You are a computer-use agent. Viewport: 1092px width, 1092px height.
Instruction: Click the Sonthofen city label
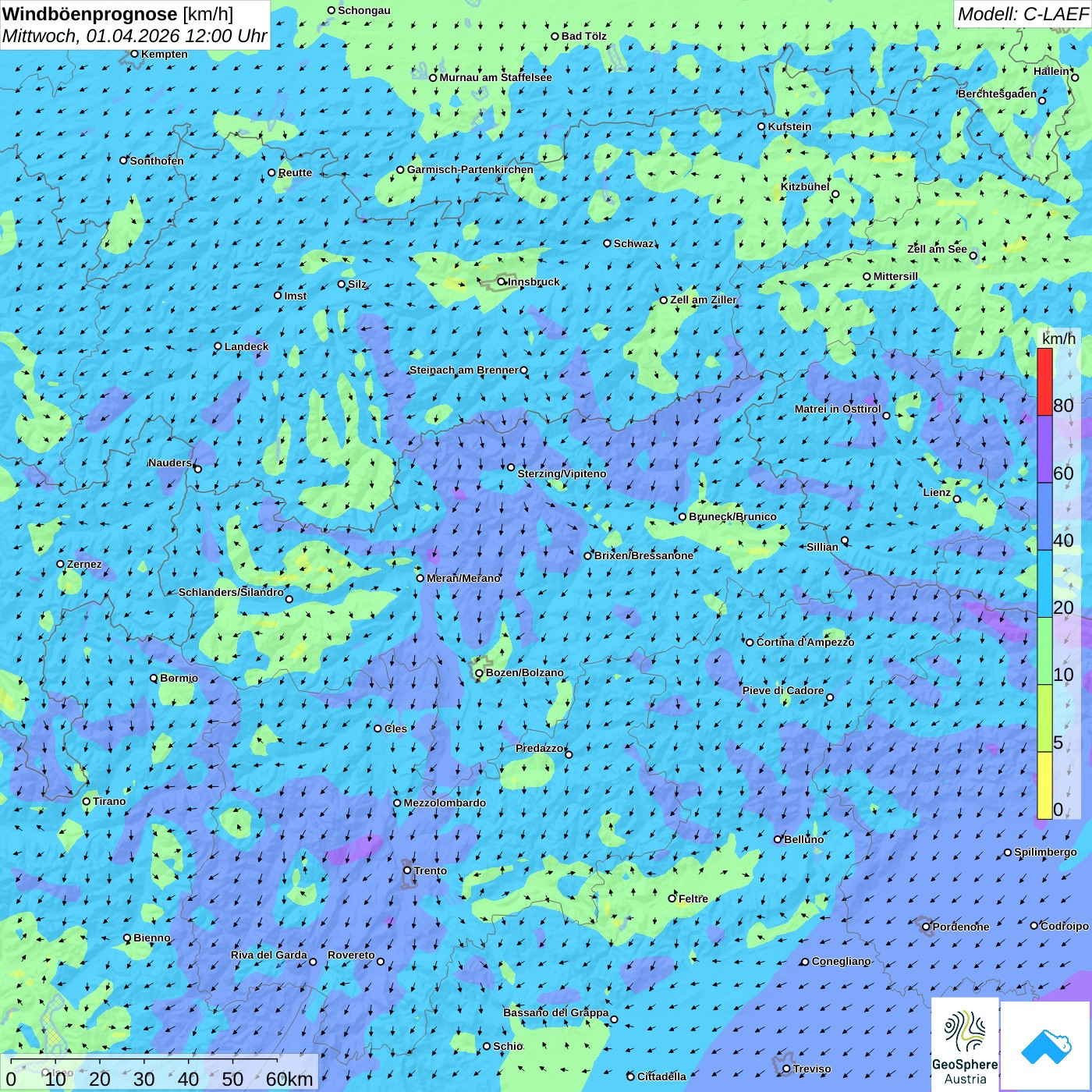[157, 161]
